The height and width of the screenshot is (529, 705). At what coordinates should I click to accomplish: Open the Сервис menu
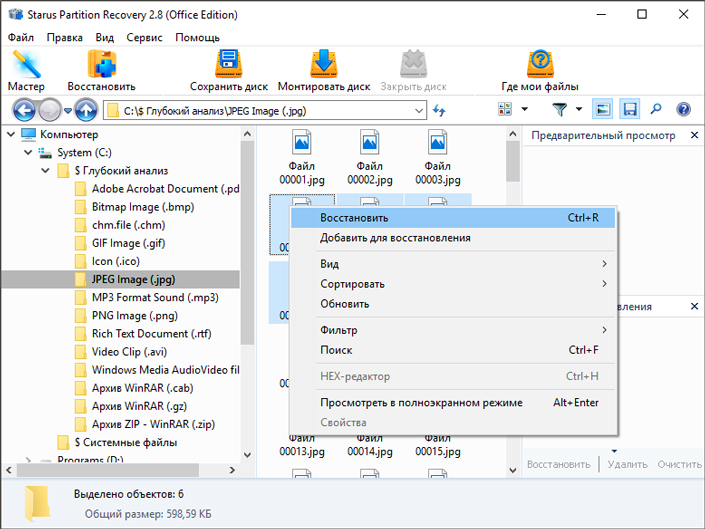point(144,37)
